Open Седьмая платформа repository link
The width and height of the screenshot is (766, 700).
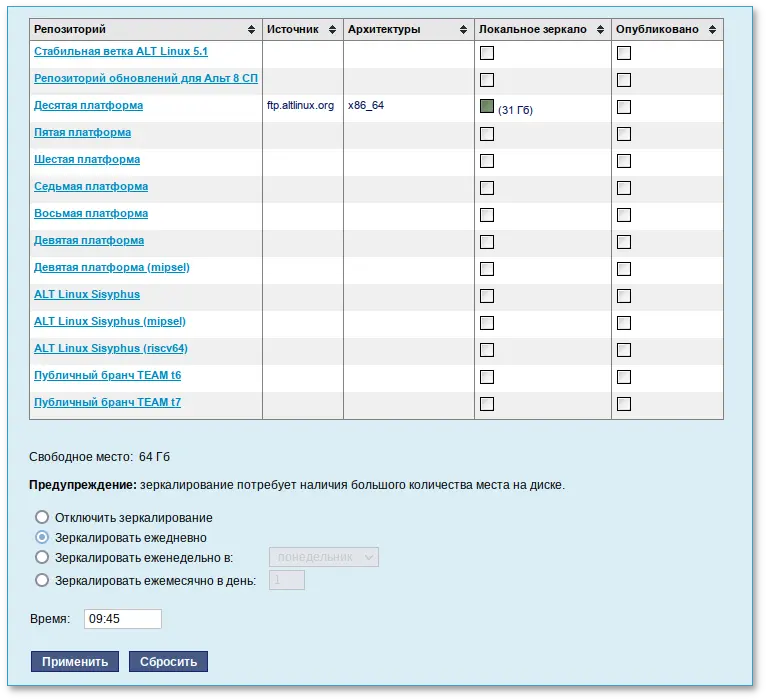pos(91,186)
